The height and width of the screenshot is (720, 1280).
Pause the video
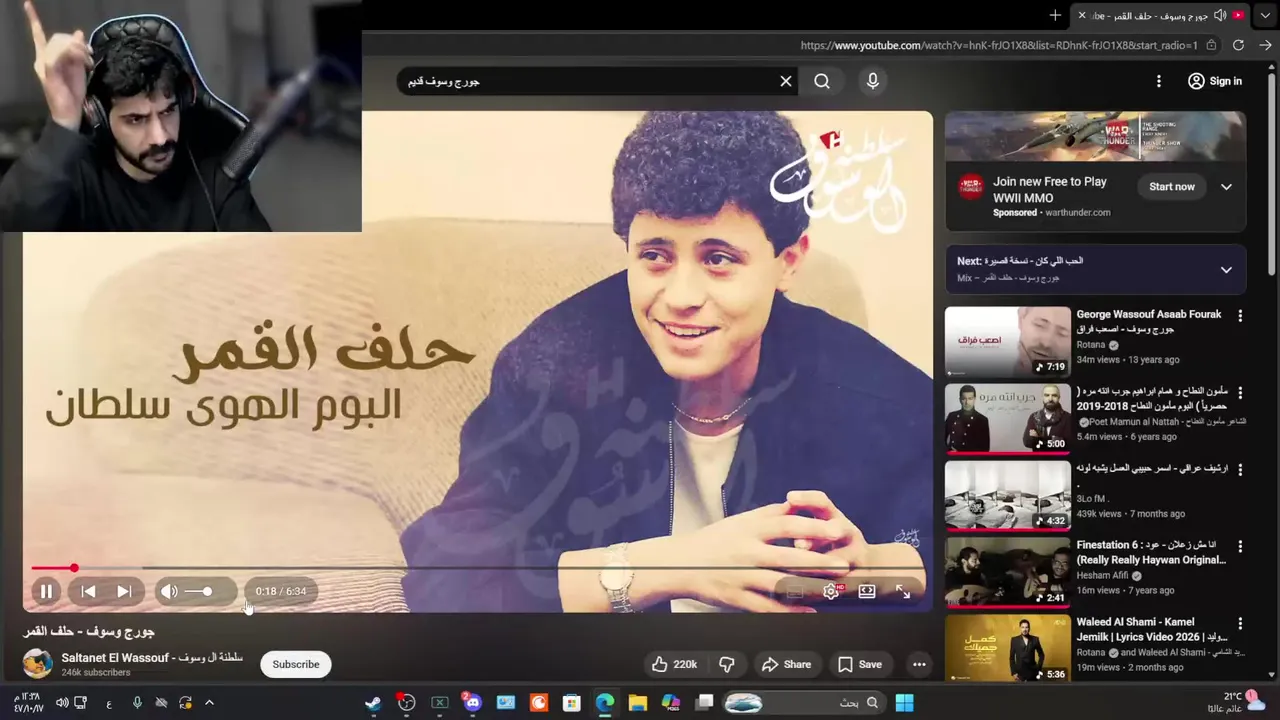46,592
